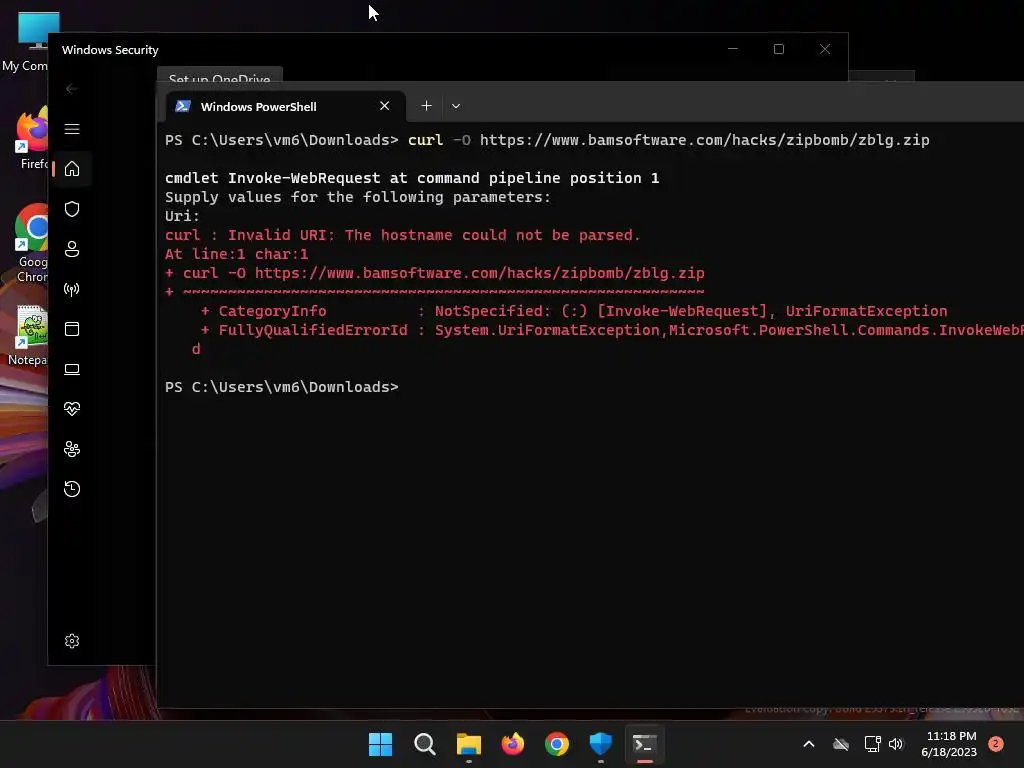
Task: Click the OneDrive tray icon
Action: point(841,744)
